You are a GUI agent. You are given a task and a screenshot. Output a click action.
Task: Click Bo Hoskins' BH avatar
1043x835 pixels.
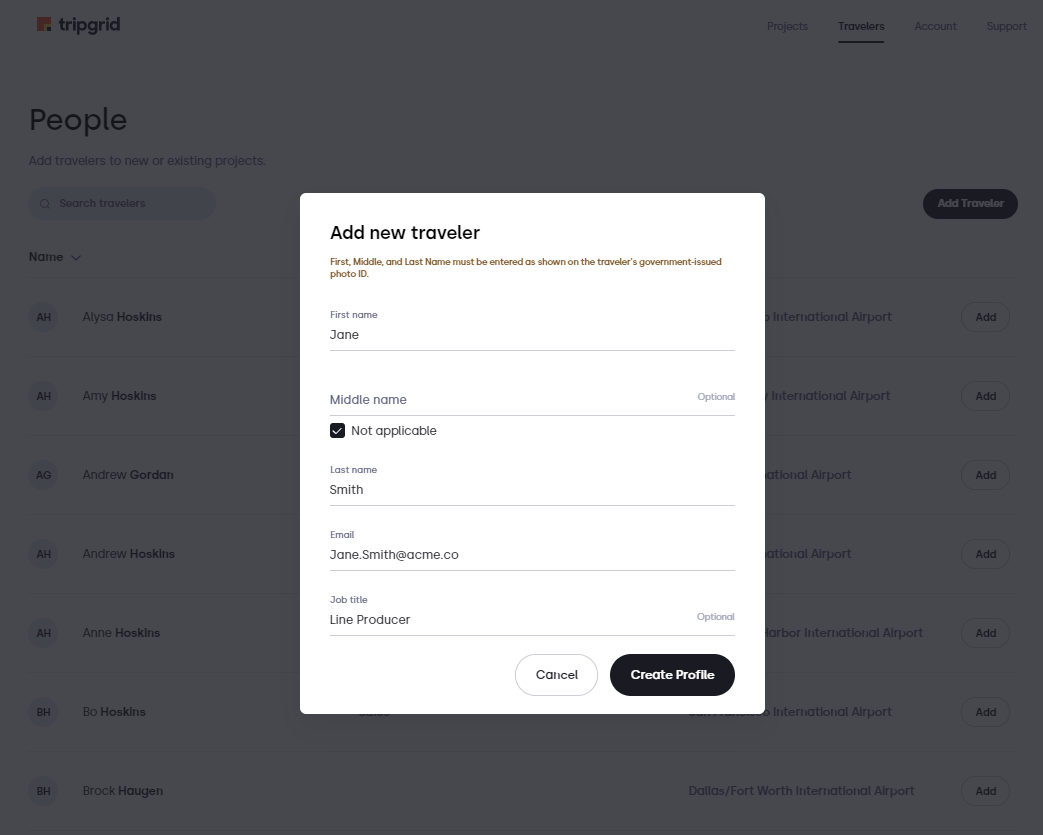pos(43,712)
